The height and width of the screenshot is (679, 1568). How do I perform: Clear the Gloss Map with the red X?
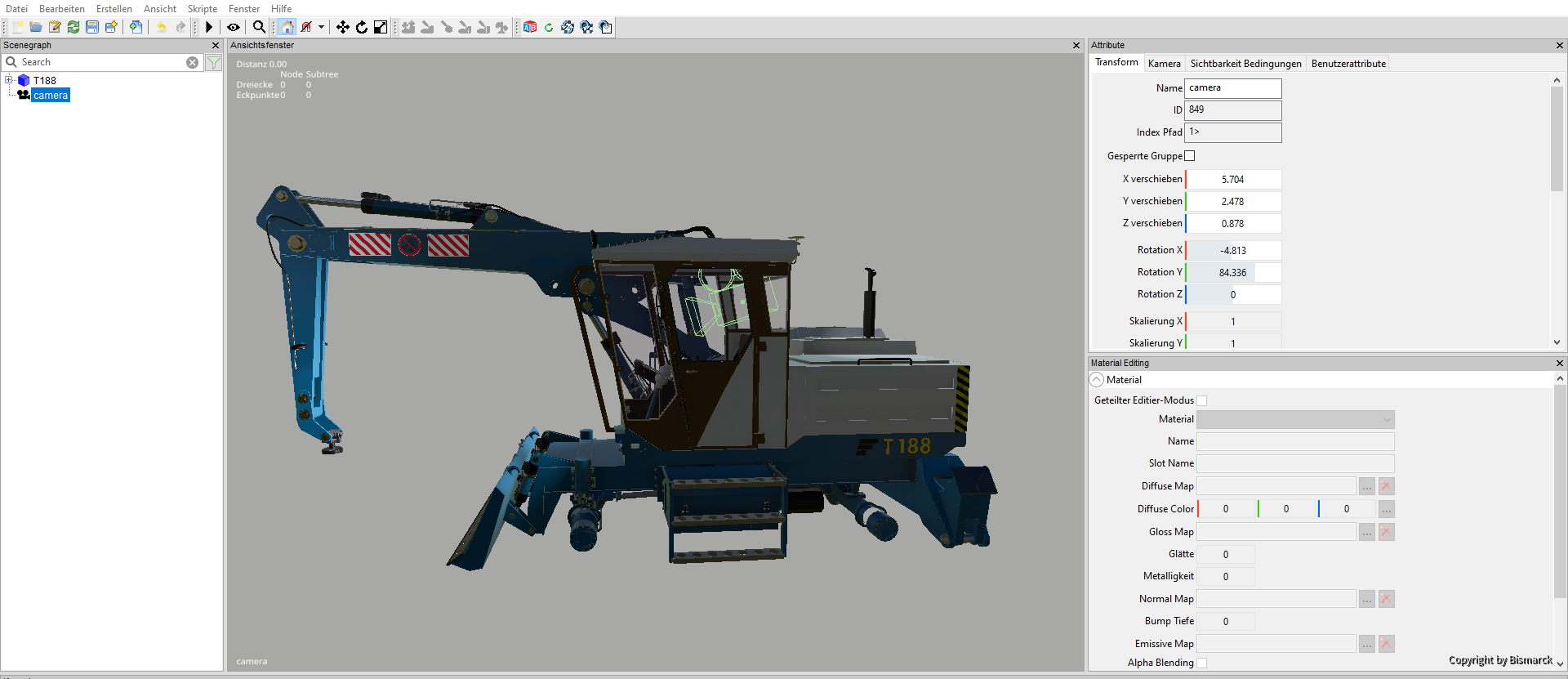click(x=1386, y=532)
